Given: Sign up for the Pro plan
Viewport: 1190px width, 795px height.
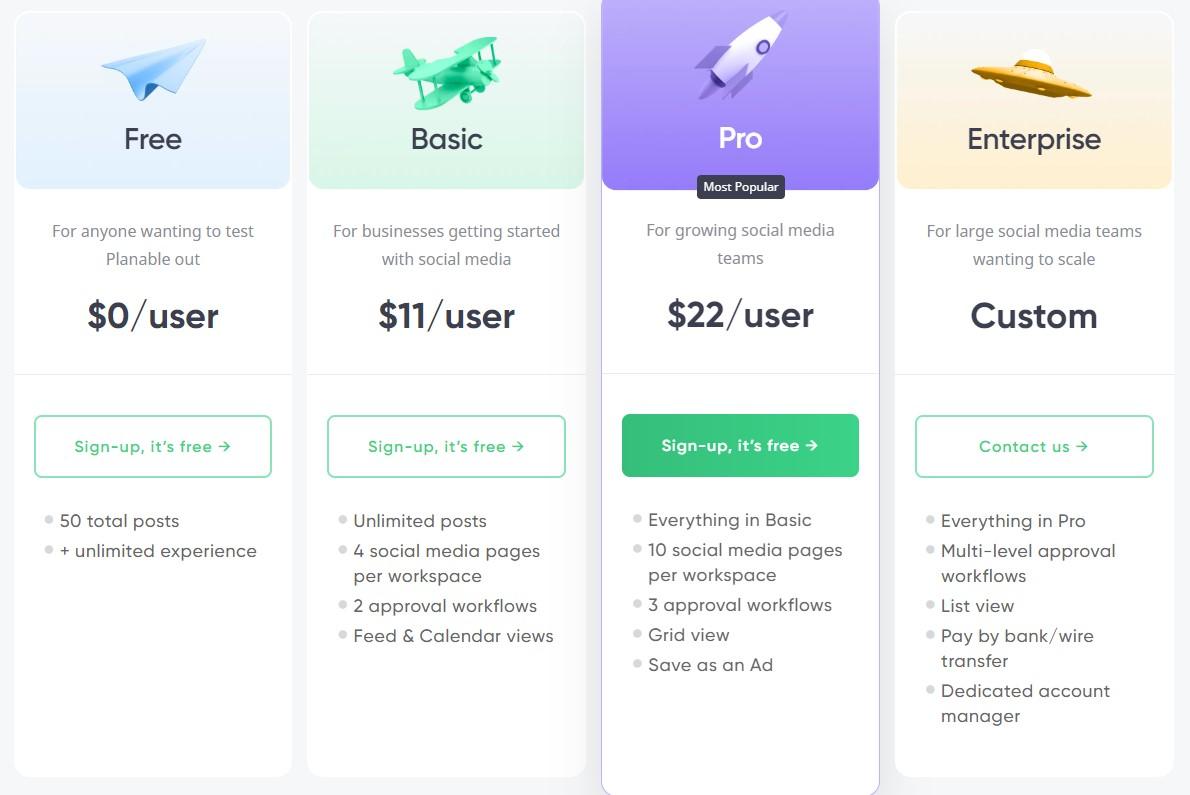Looking at the screenshot, I should pos(740,445).
